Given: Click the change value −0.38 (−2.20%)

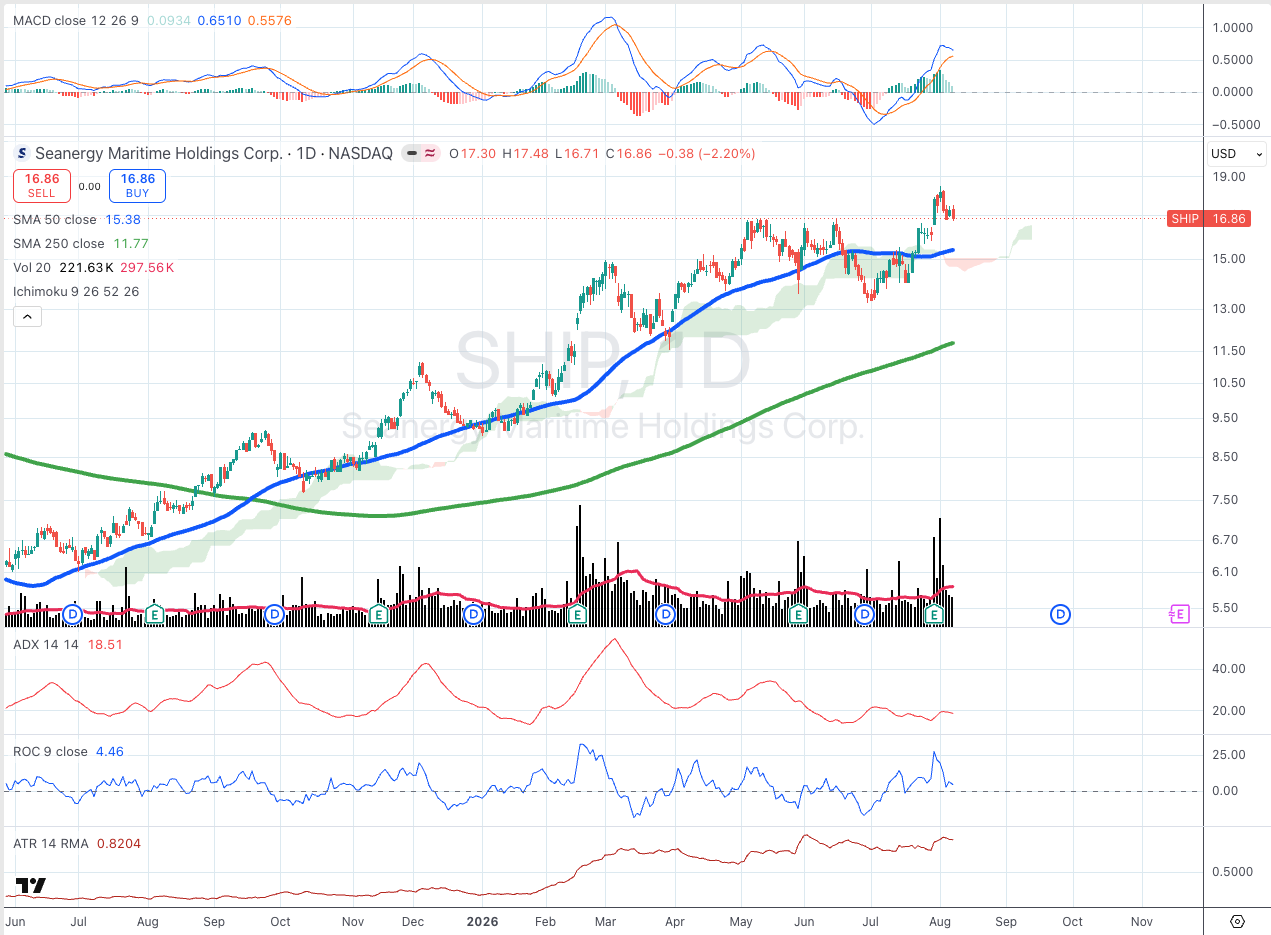Looking at the screenshot, I should (x=708, y=154).
